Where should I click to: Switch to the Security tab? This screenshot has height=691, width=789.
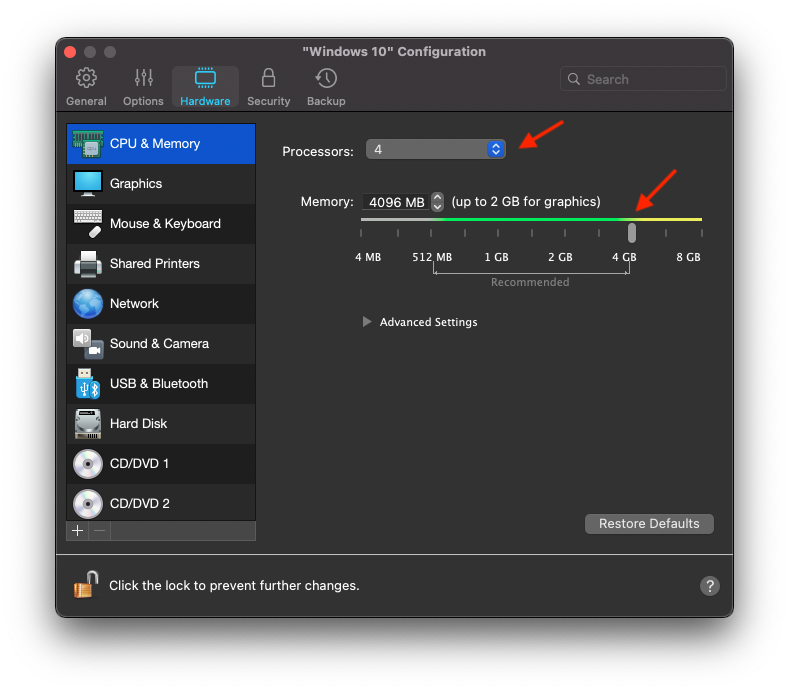click(268, 87)
